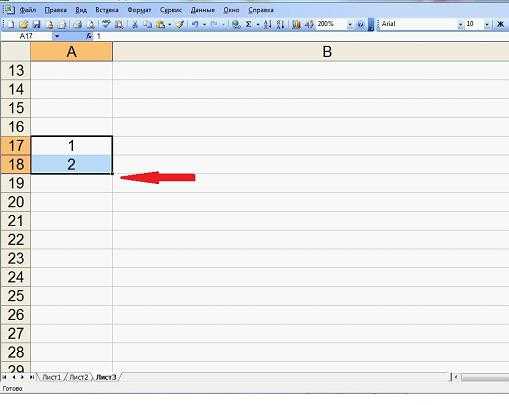Open the Формат menu
This screenshot has width=509, height=405.
pos(139,10)
